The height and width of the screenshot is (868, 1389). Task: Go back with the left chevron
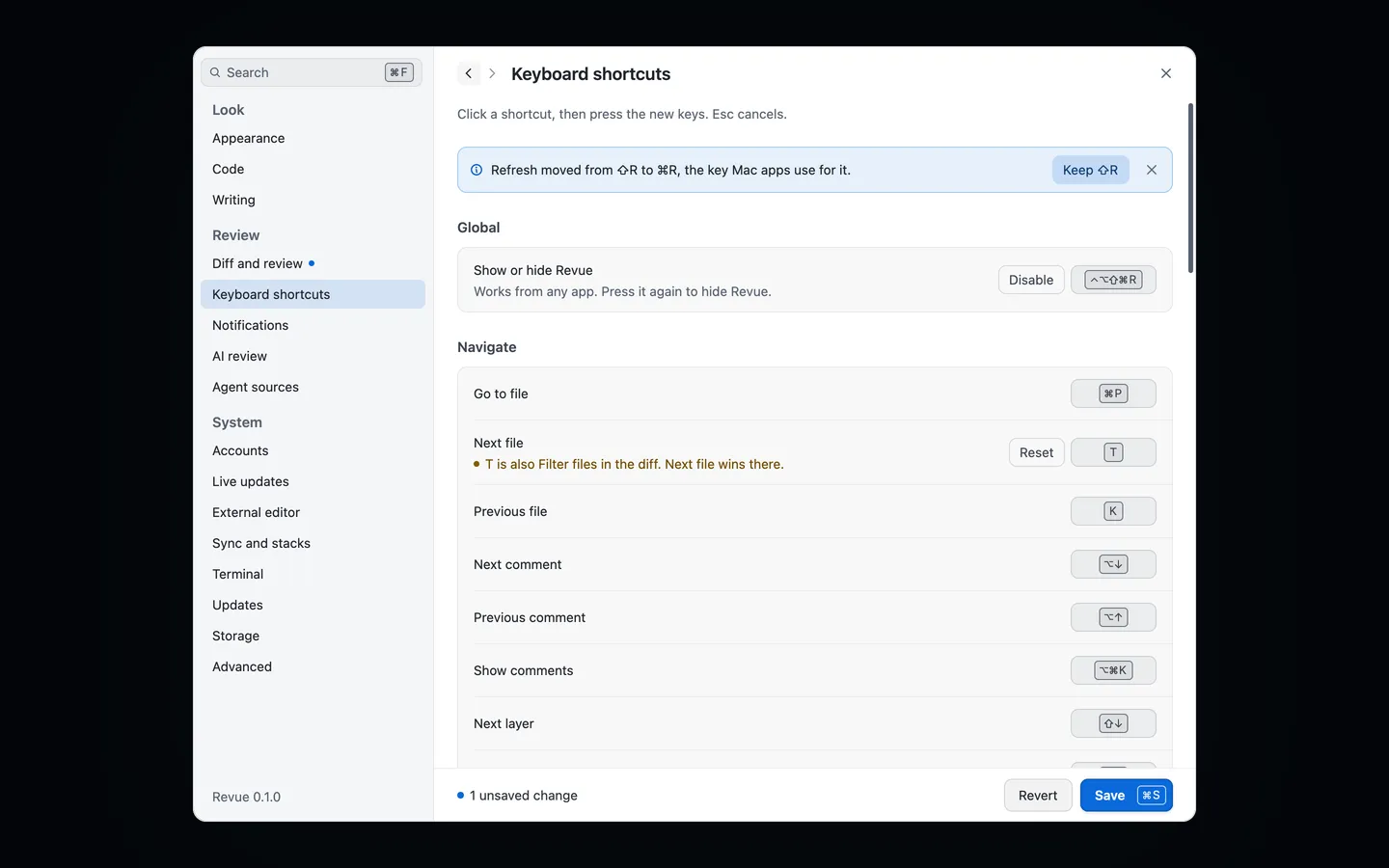pyautogui.click(x=469, y=73)
